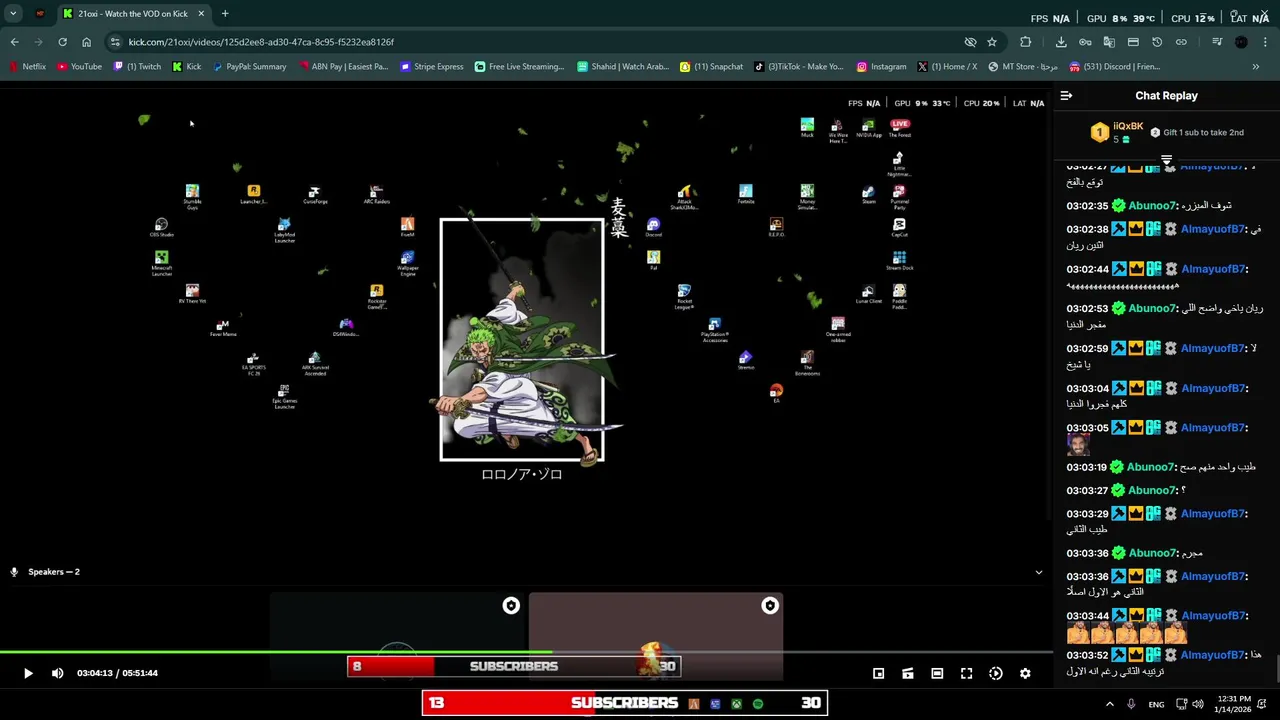
Task: Click the Minecraft Launcher icon in the stream
Action: coord(161,264)
